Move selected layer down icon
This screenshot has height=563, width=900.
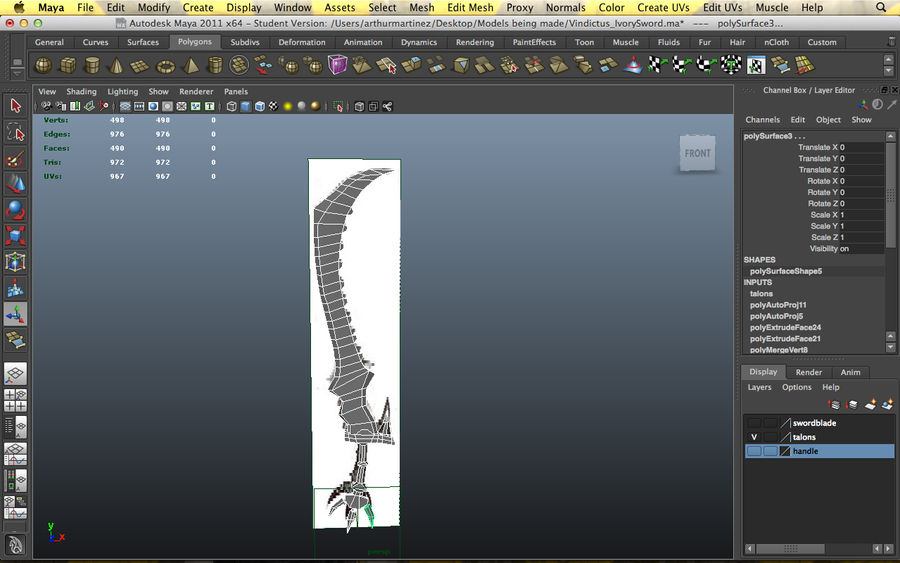click(852, 405)
